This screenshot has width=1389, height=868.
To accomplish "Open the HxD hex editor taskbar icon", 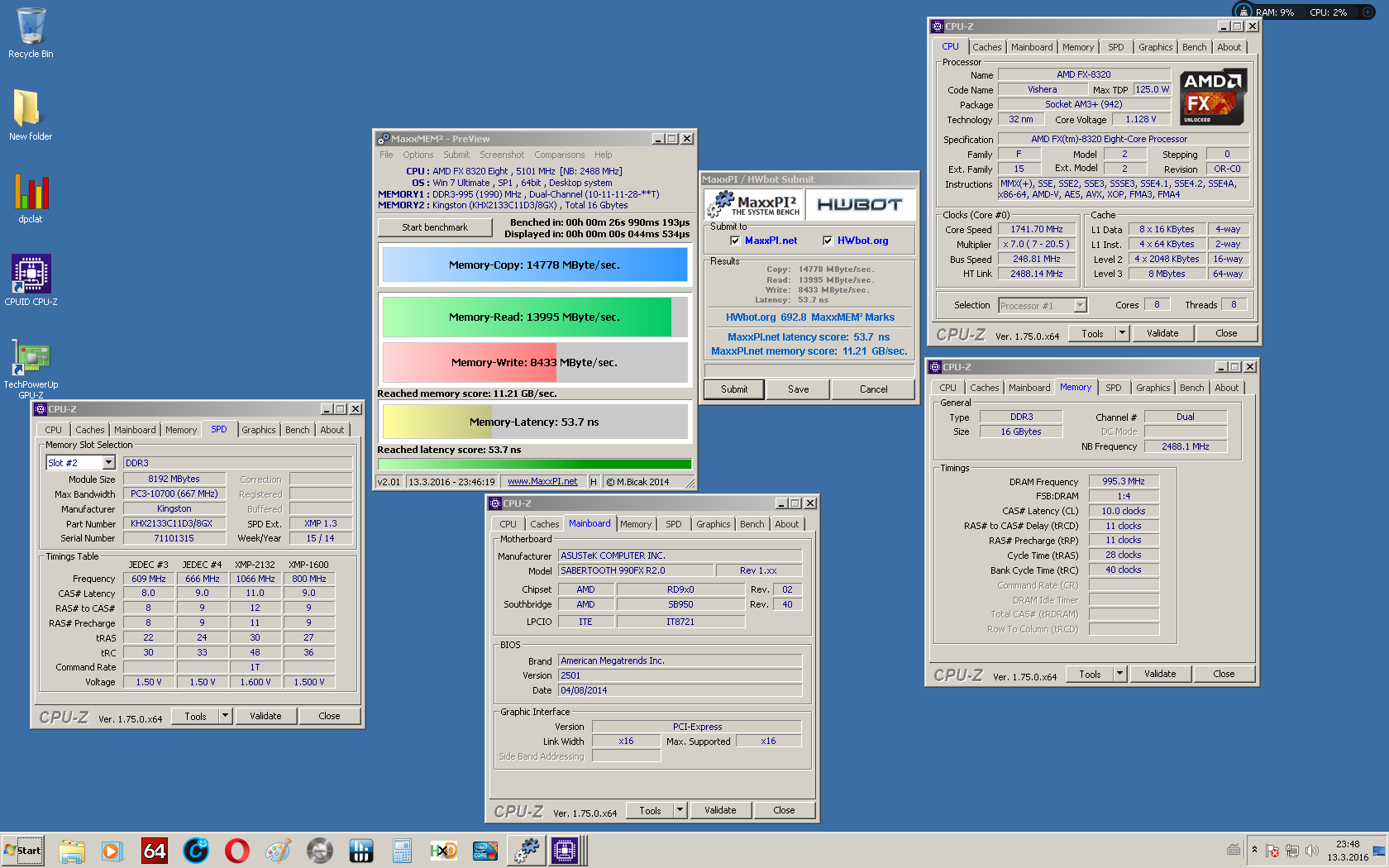I will 444,851.
